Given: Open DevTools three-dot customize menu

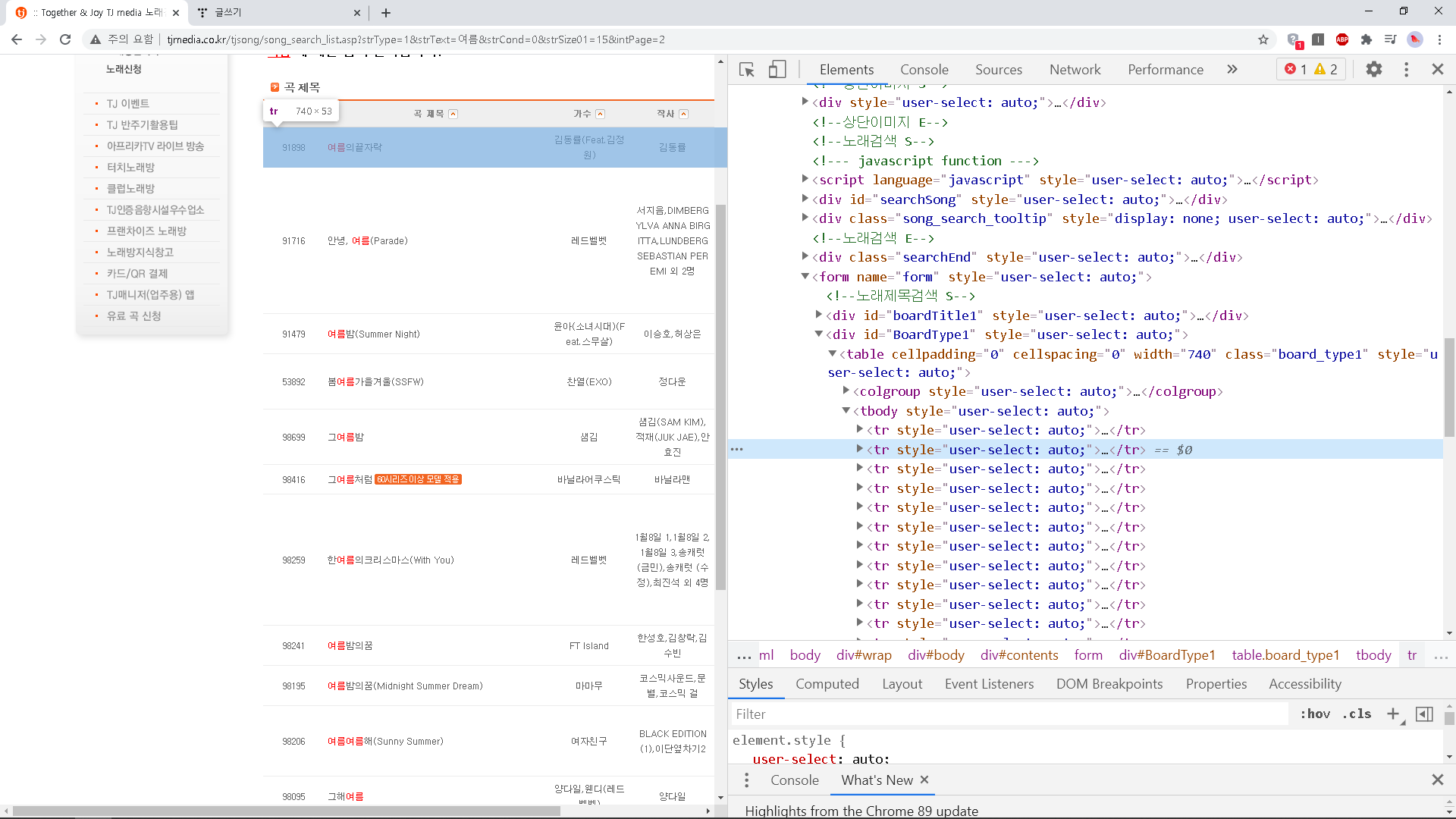Looking at the screenshot, I should 1406,70.
